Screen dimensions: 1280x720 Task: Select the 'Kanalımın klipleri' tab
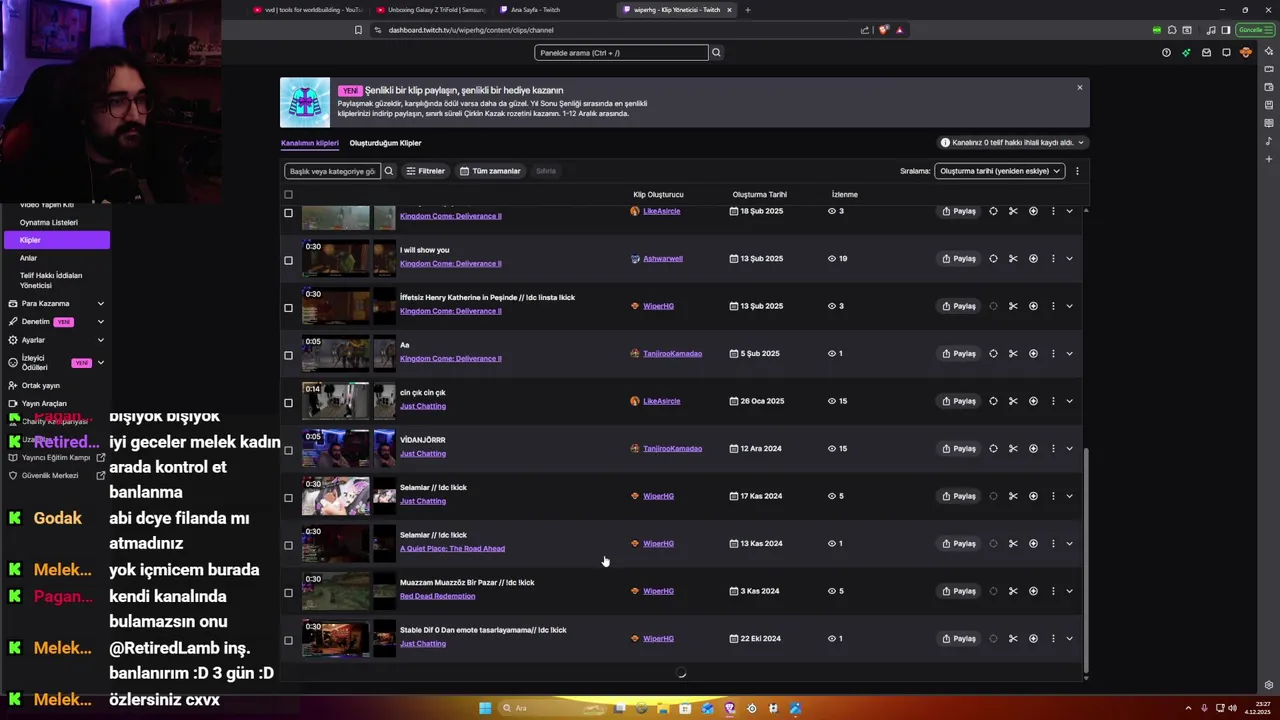pyautogui.click(x=309, y=143)
